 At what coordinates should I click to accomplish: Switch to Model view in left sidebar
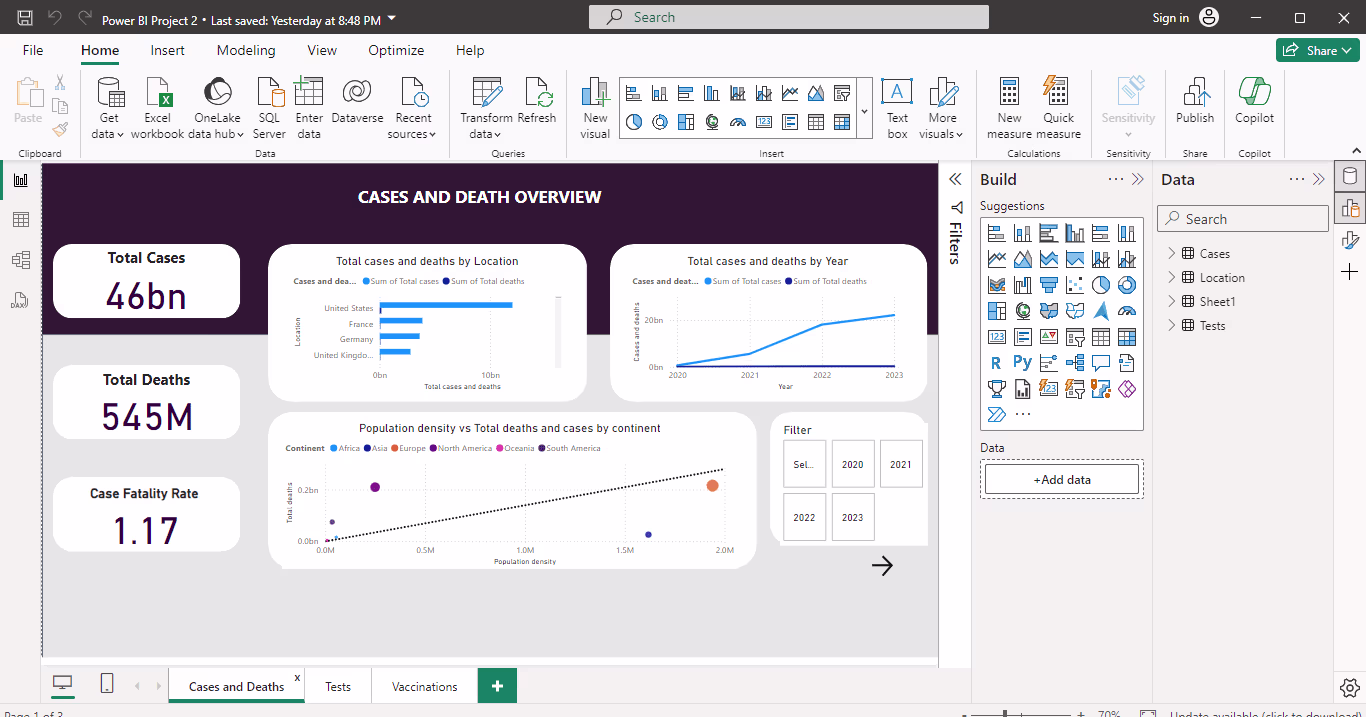[x=21, y=260]
